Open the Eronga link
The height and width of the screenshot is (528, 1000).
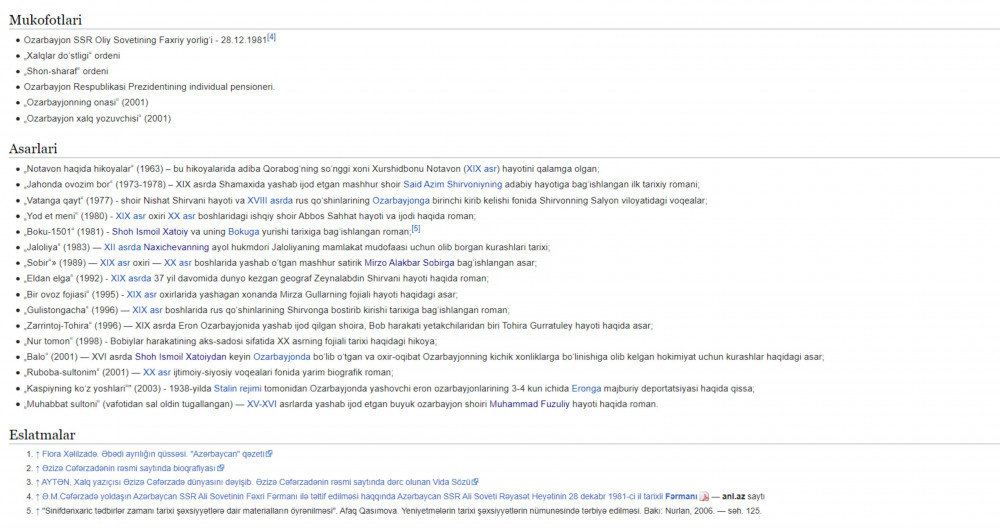(x=586, y=388)
